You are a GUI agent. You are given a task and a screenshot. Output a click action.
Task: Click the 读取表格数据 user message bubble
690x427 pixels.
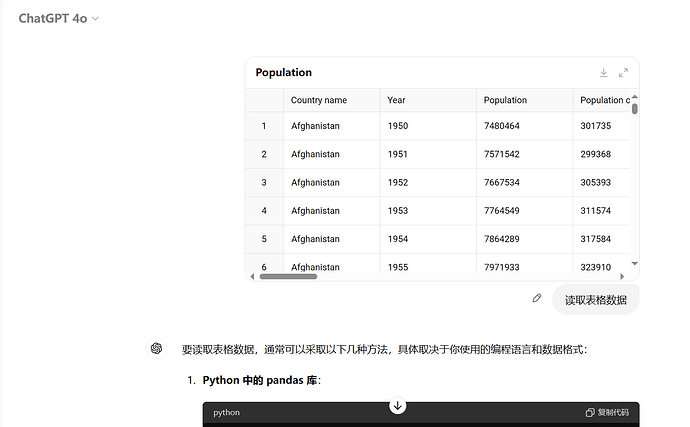click(595, 300)
